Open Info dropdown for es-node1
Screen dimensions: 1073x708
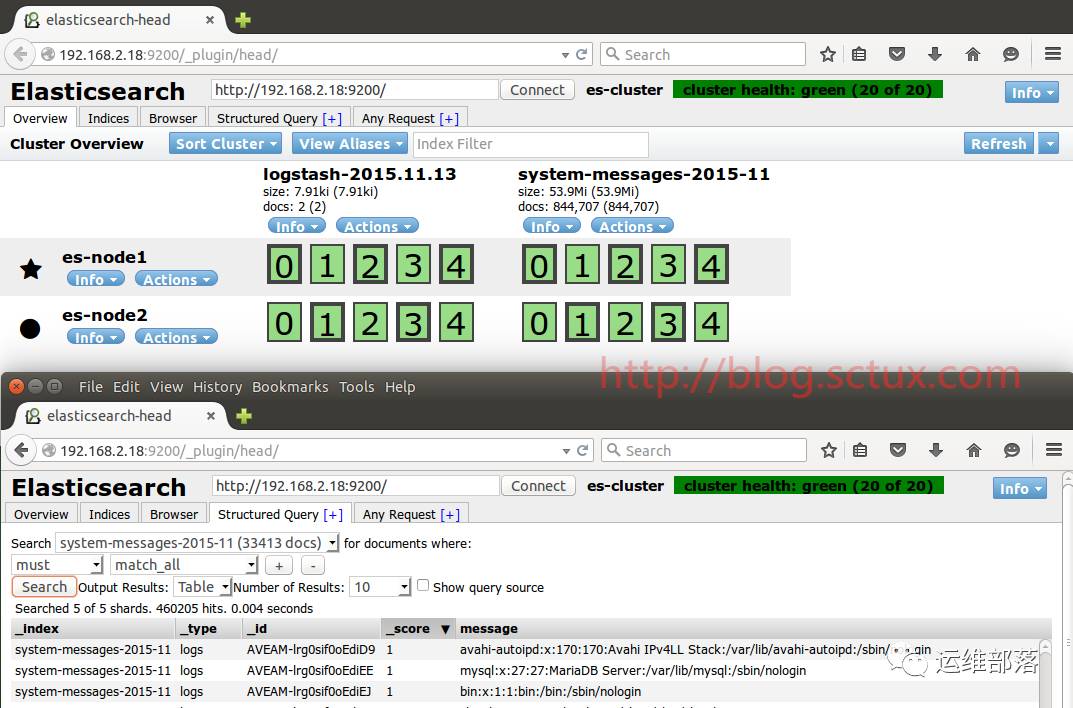[x=96, y=279]
